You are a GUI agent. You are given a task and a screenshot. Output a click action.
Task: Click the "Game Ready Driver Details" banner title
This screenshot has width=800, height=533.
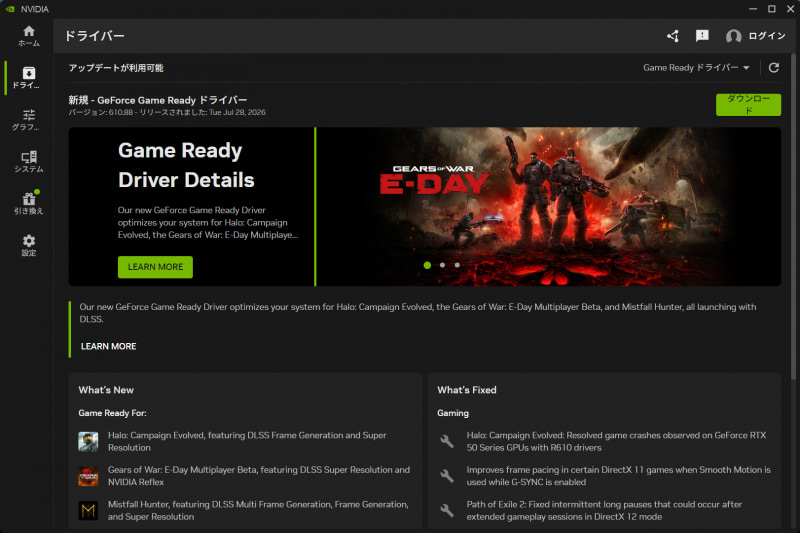click(x=186, y=165)
